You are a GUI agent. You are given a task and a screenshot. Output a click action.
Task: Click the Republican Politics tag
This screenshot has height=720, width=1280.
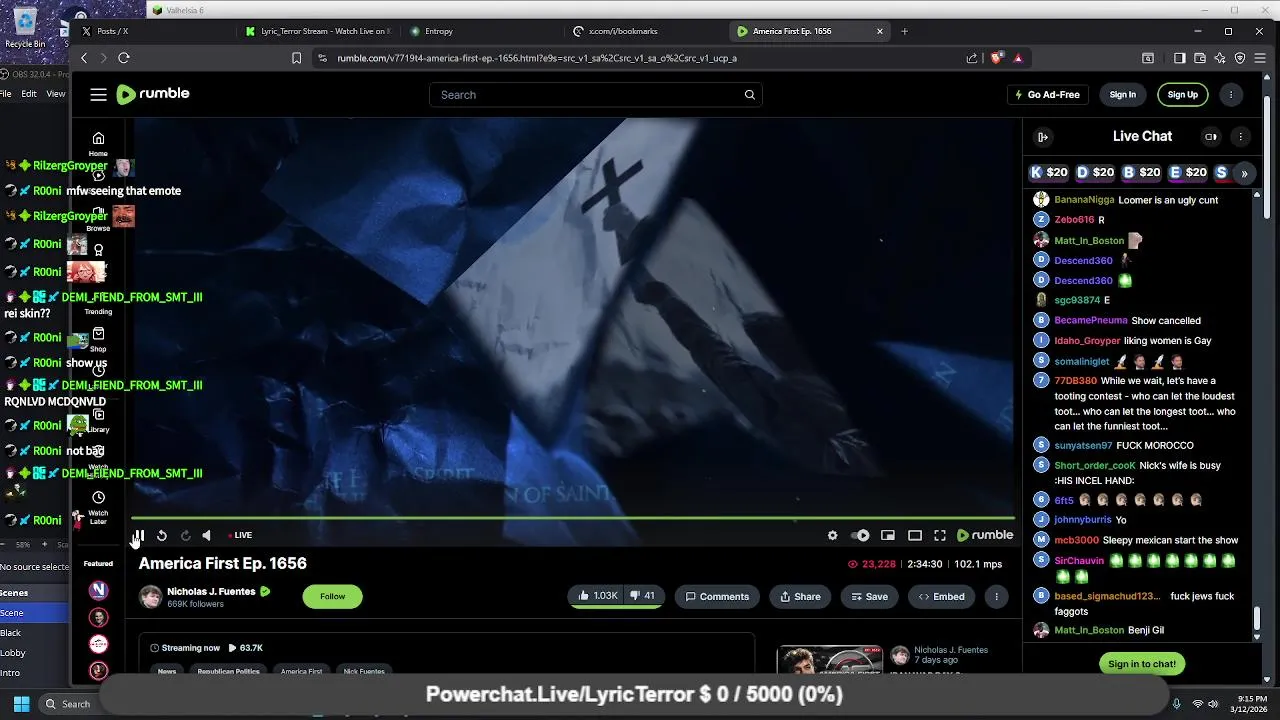pyautogui.click(x=228, y=671)
